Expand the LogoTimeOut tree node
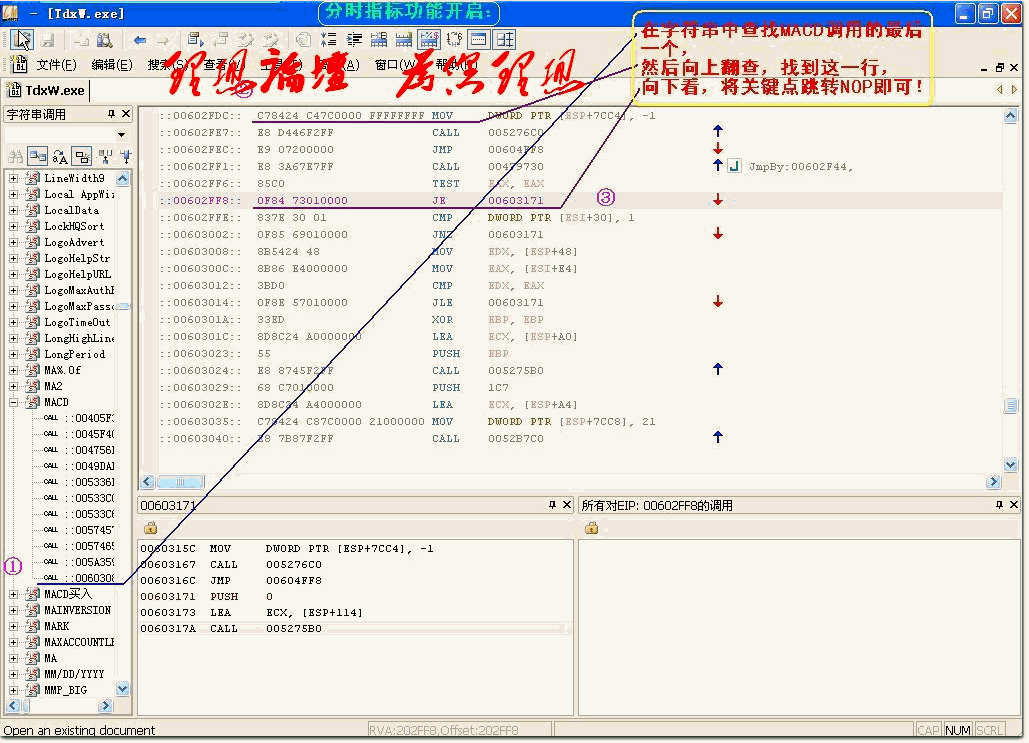 13,322
